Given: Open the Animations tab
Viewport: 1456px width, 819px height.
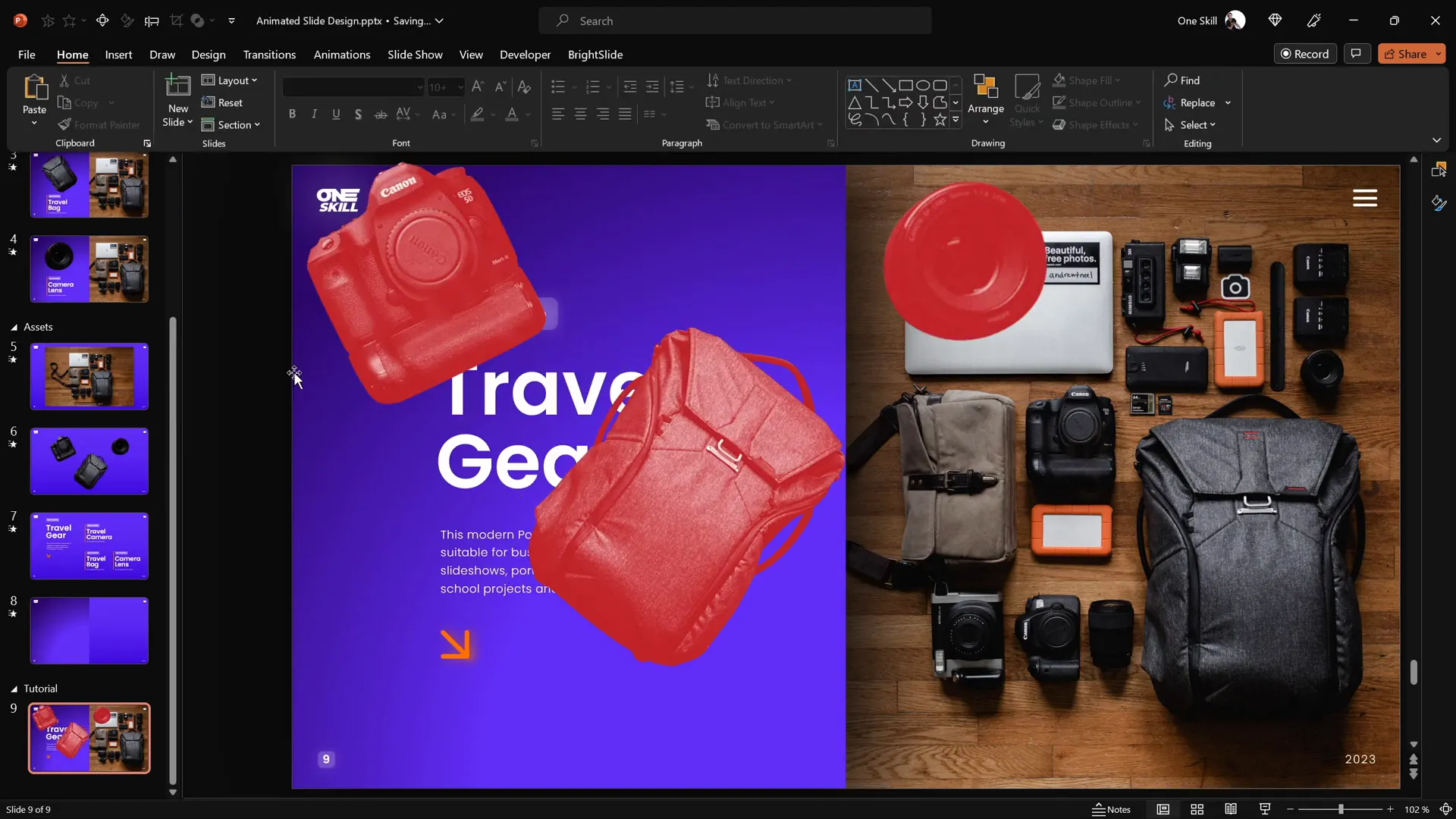Looking at the screenshot, I should 341,55.
